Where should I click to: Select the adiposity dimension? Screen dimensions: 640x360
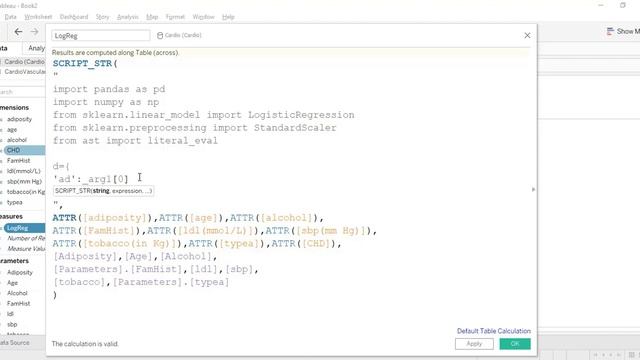[19, 119]
